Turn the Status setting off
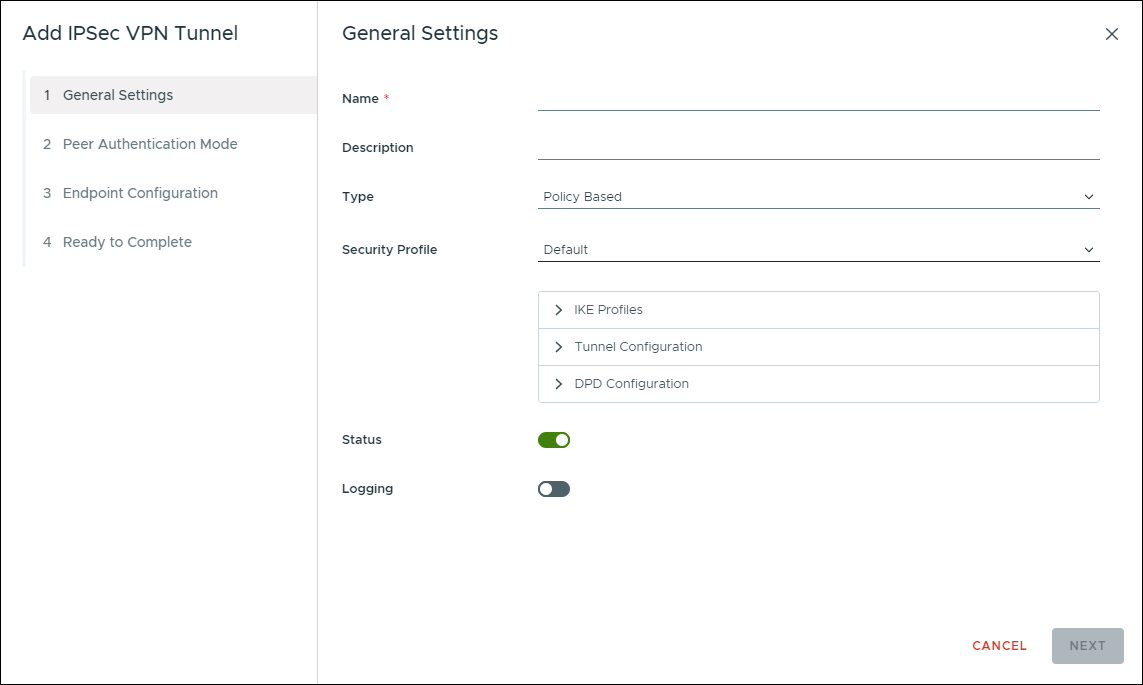 coord(553,439)
